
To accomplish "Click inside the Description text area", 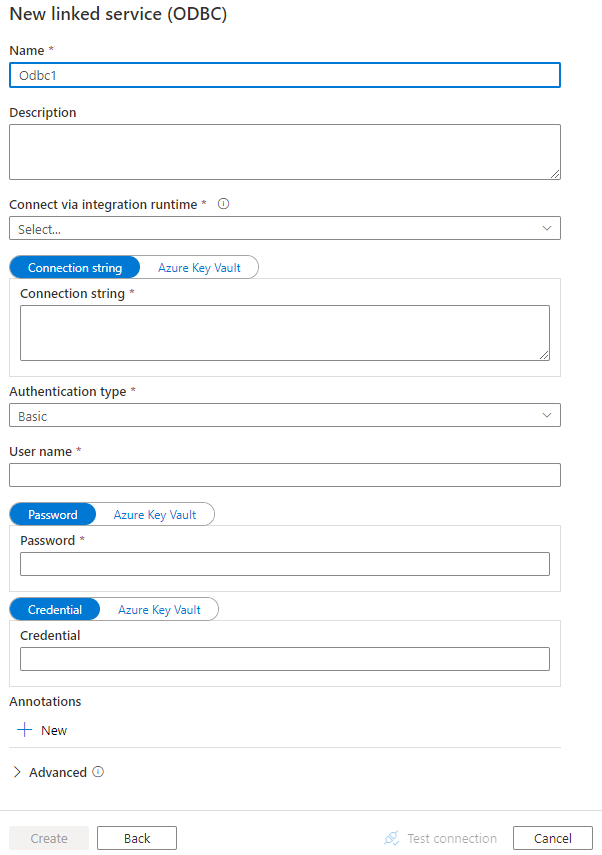I will [x=284, y=150].
